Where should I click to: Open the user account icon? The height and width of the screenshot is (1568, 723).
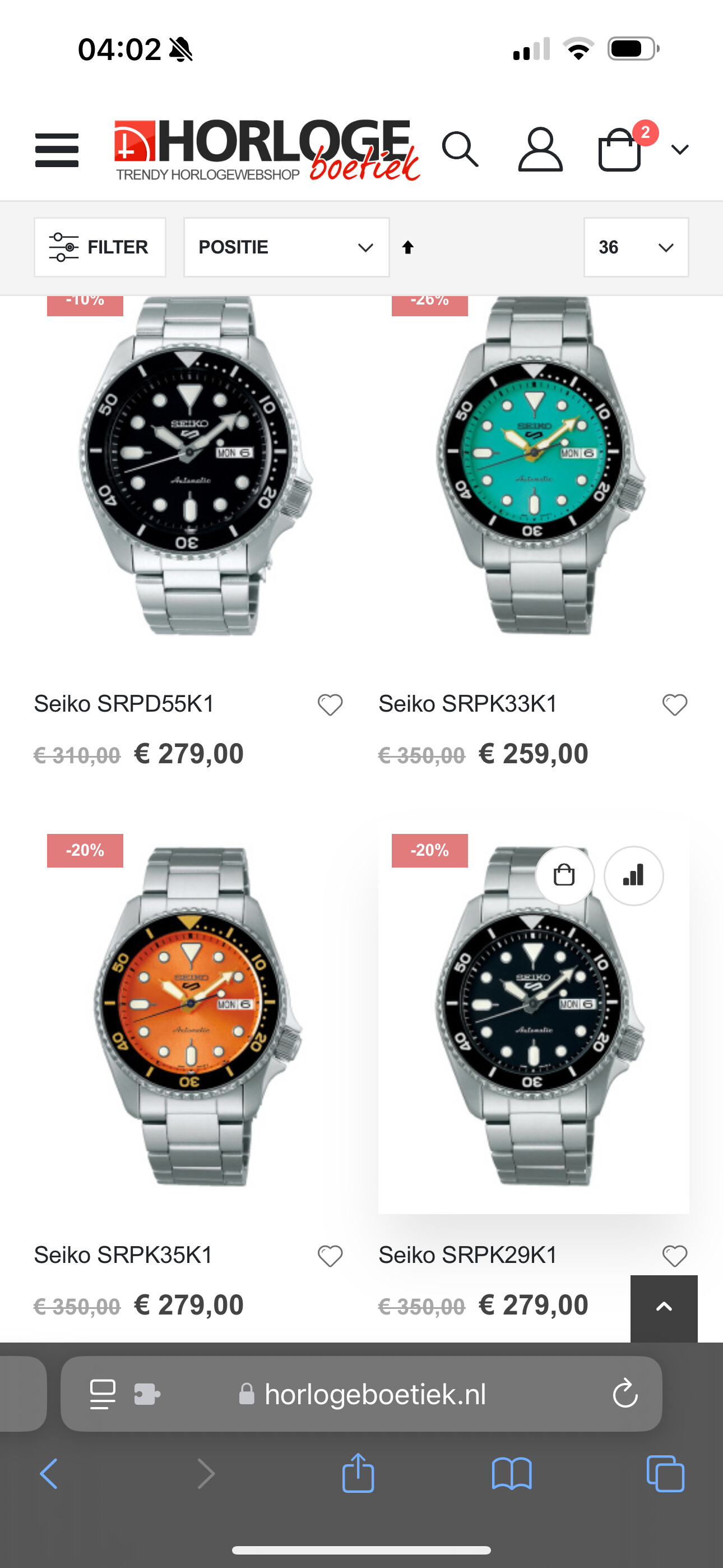[540, 149]
